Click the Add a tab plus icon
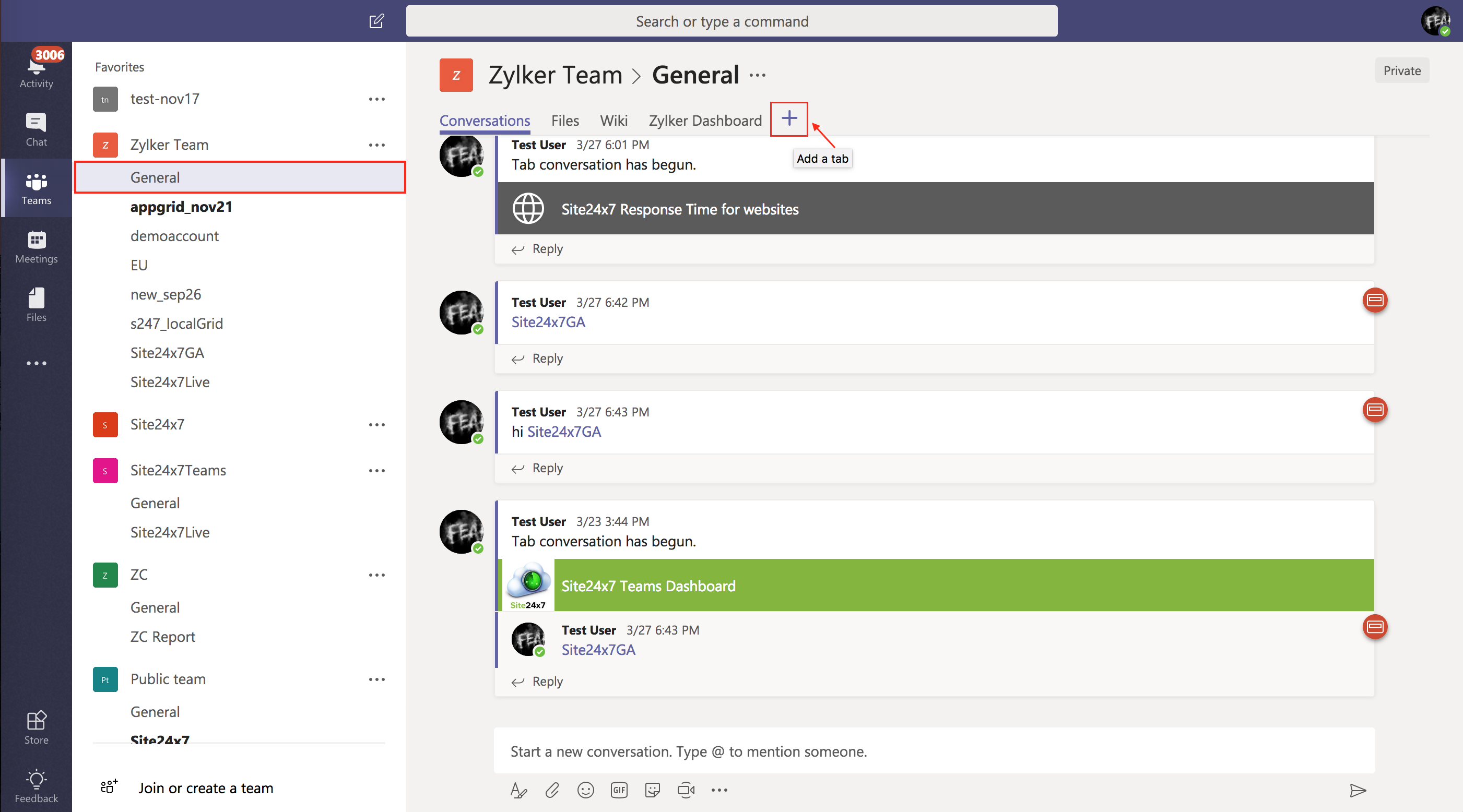 pyautogui.click(x=789, y=118)
